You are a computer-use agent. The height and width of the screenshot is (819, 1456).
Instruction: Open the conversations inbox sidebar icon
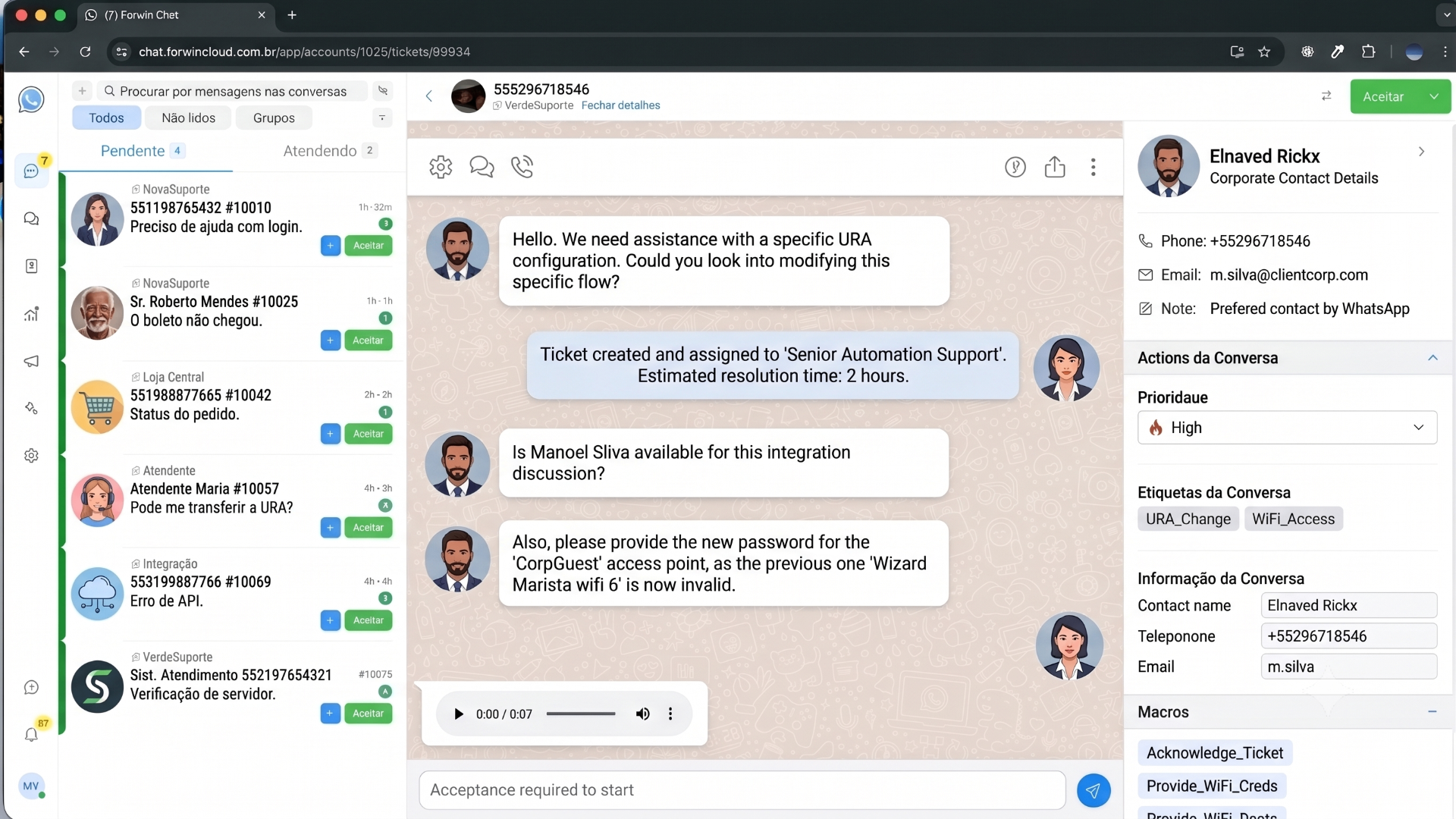(31, 171)
